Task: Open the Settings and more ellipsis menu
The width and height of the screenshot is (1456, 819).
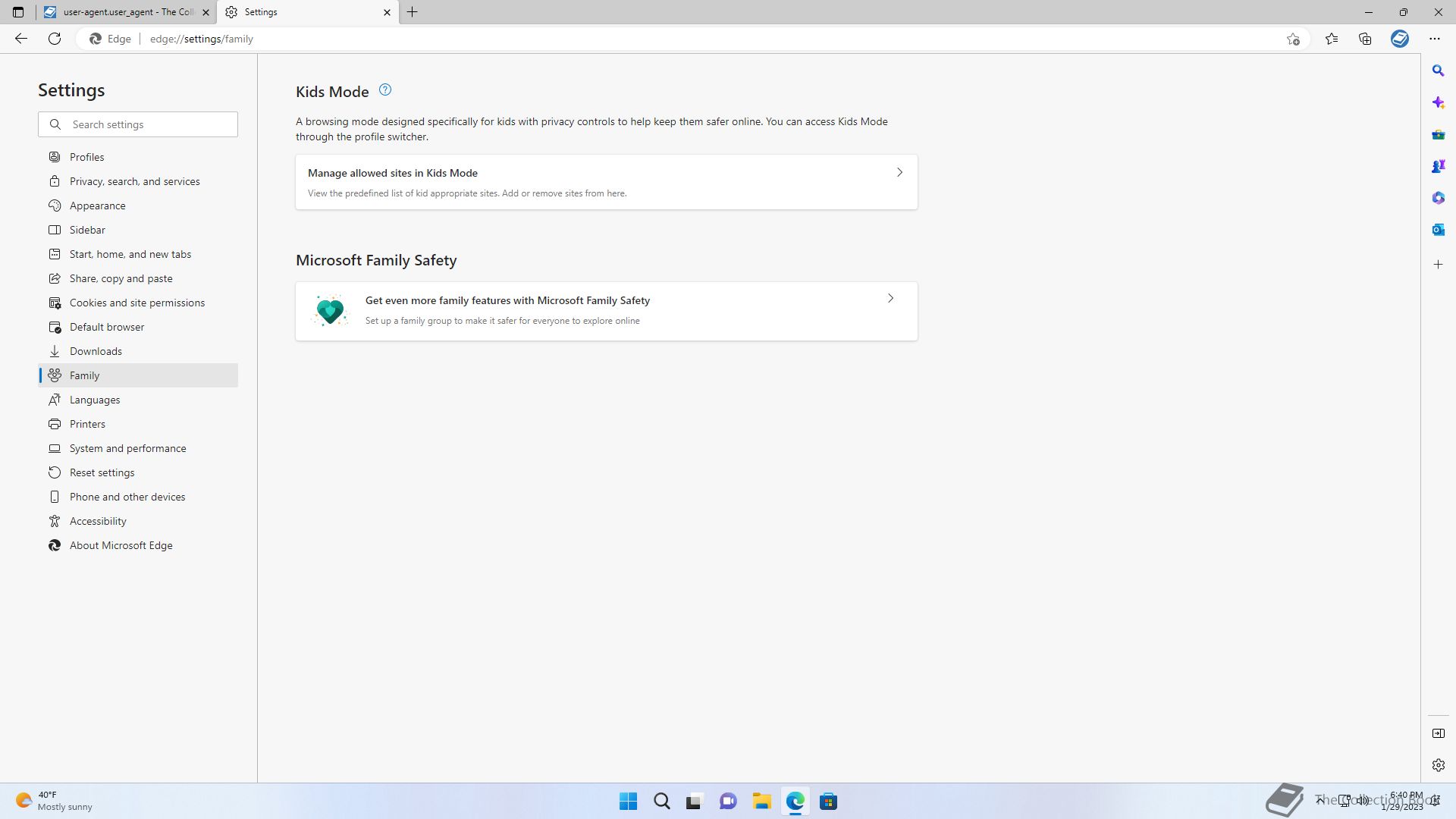Action: click(1435, 39)
